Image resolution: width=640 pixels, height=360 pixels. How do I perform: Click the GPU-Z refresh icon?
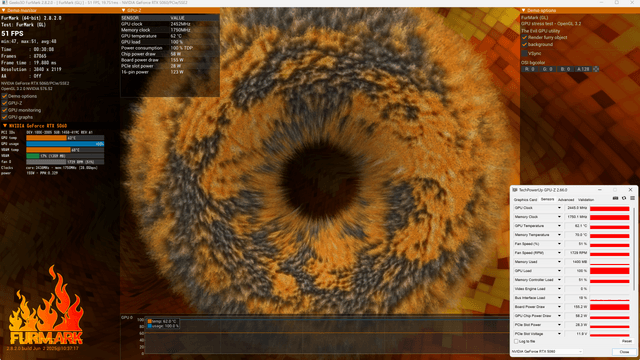tap(624, 198)
